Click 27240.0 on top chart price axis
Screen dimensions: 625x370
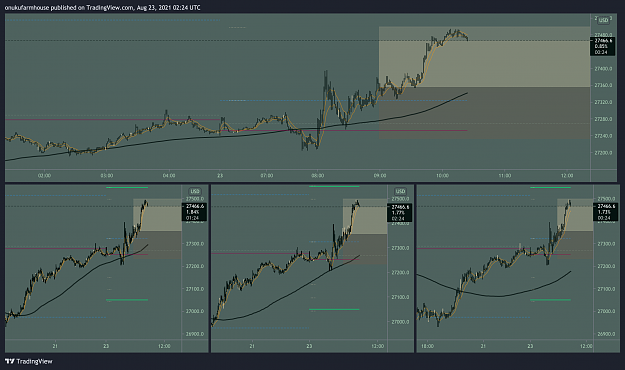pyautogui.click(x=603, y=136)
